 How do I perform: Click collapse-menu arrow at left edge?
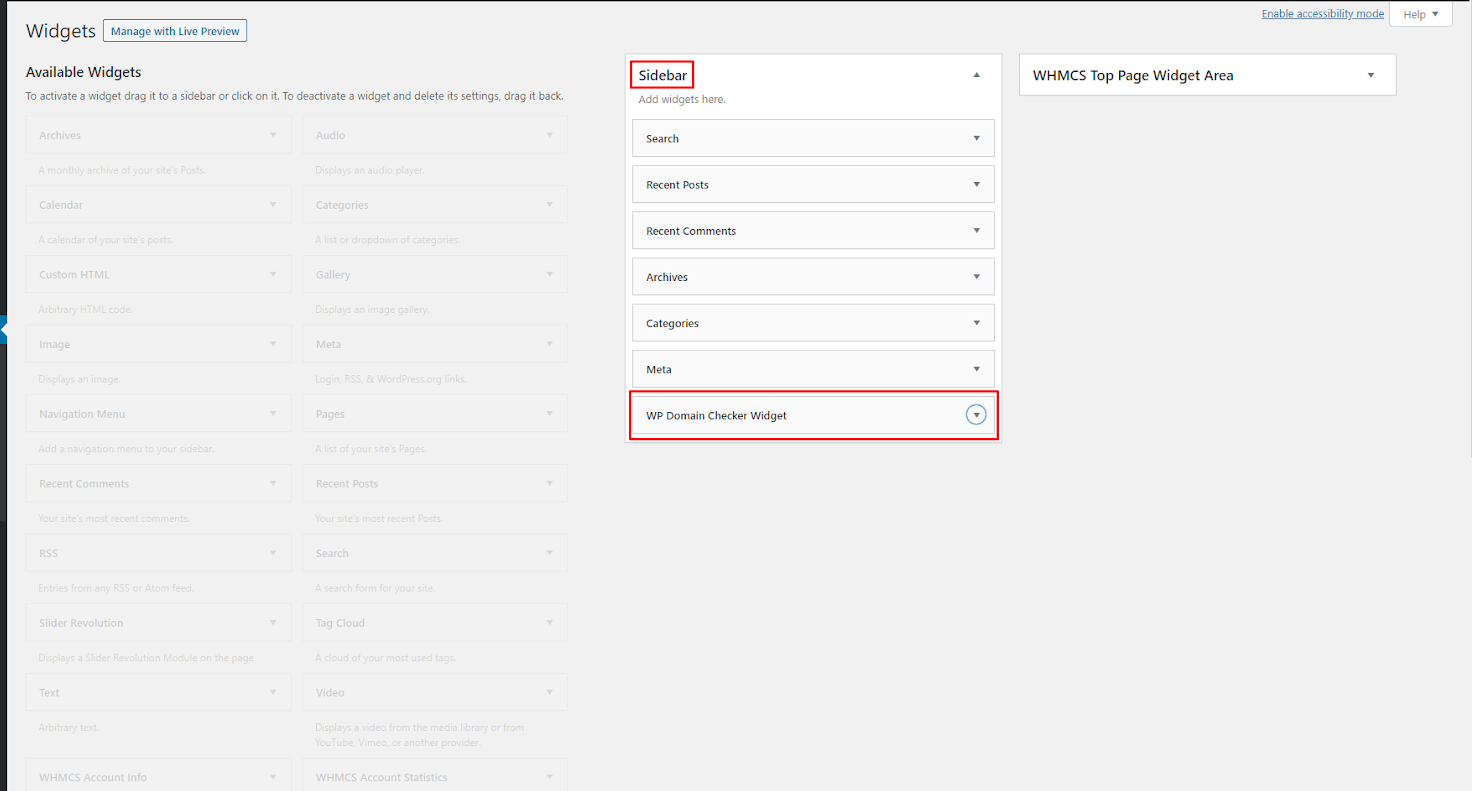pyautogui.click(x=4, y=329)
